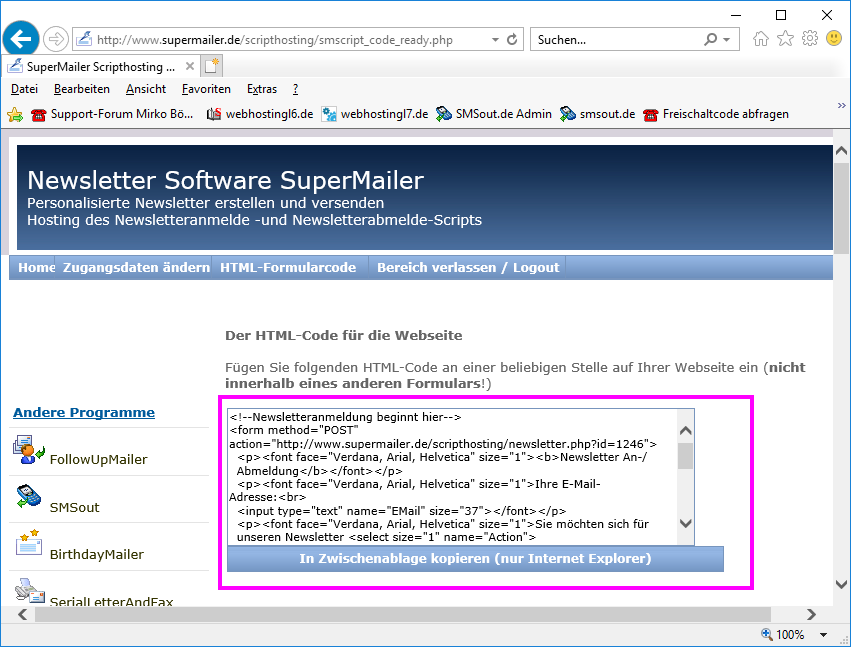
Task: Expand the search provider dropdown arrow
Action: pyautogui.click(x=726, y=40)
